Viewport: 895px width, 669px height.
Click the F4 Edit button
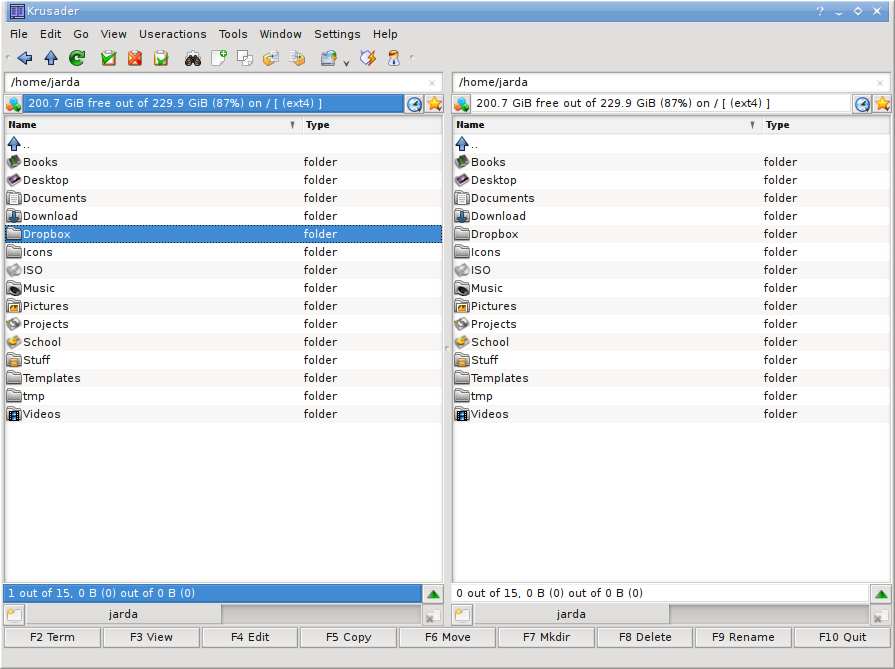[x=250, y=637]
